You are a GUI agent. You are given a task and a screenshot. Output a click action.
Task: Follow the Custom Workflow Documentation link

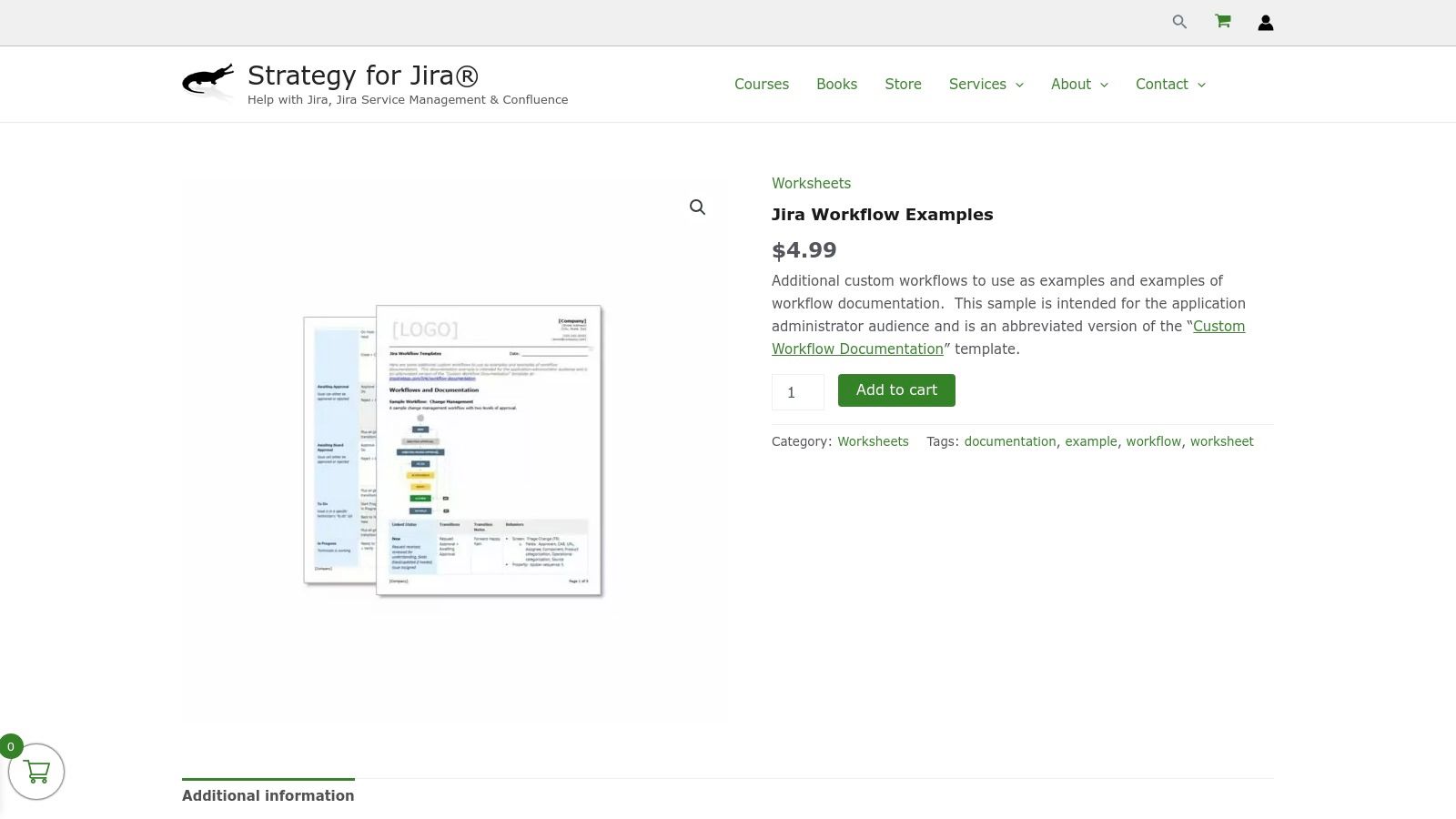click(1008, 338)
